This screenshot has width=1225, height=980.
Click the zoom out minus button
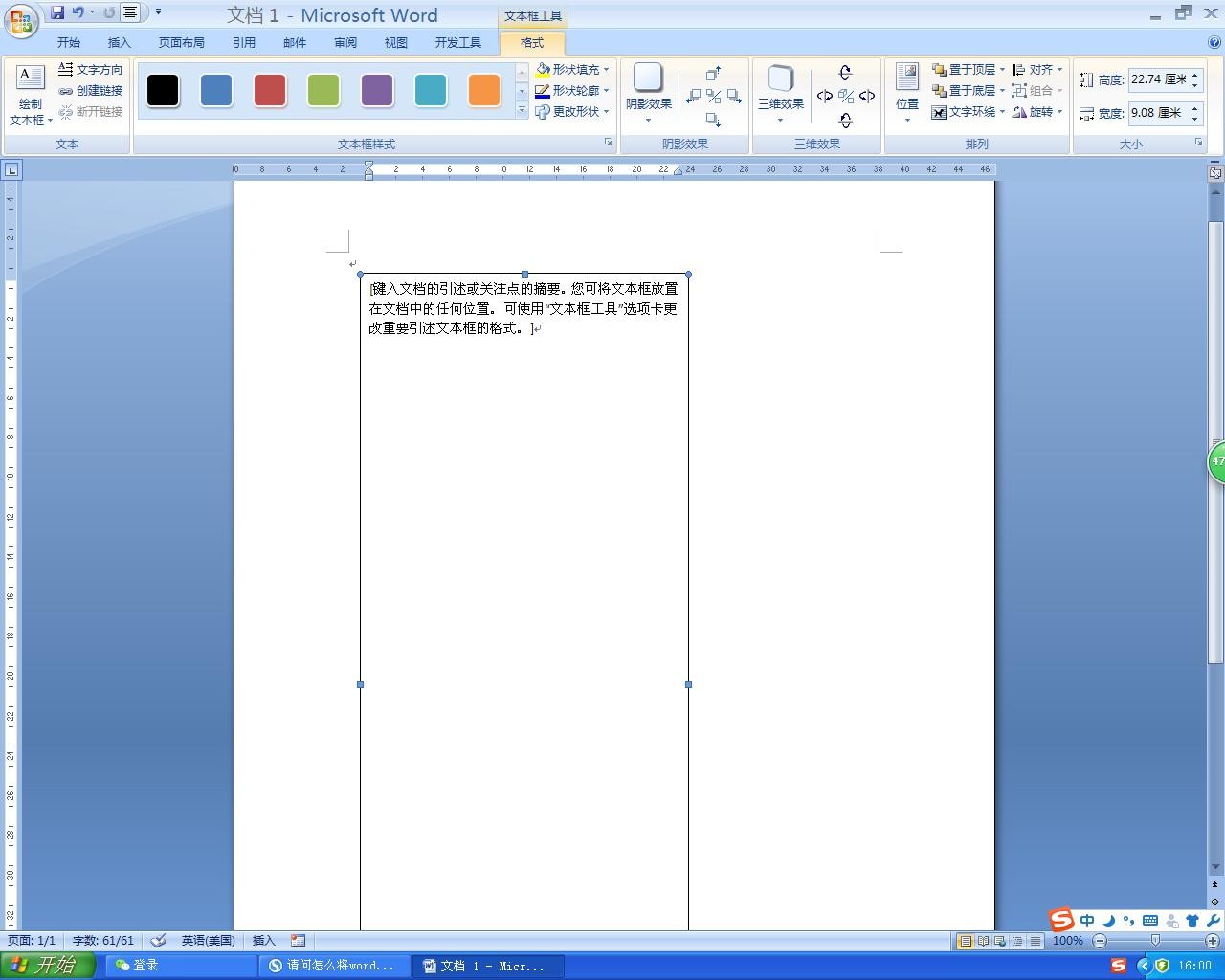[x=1100, y=941]
